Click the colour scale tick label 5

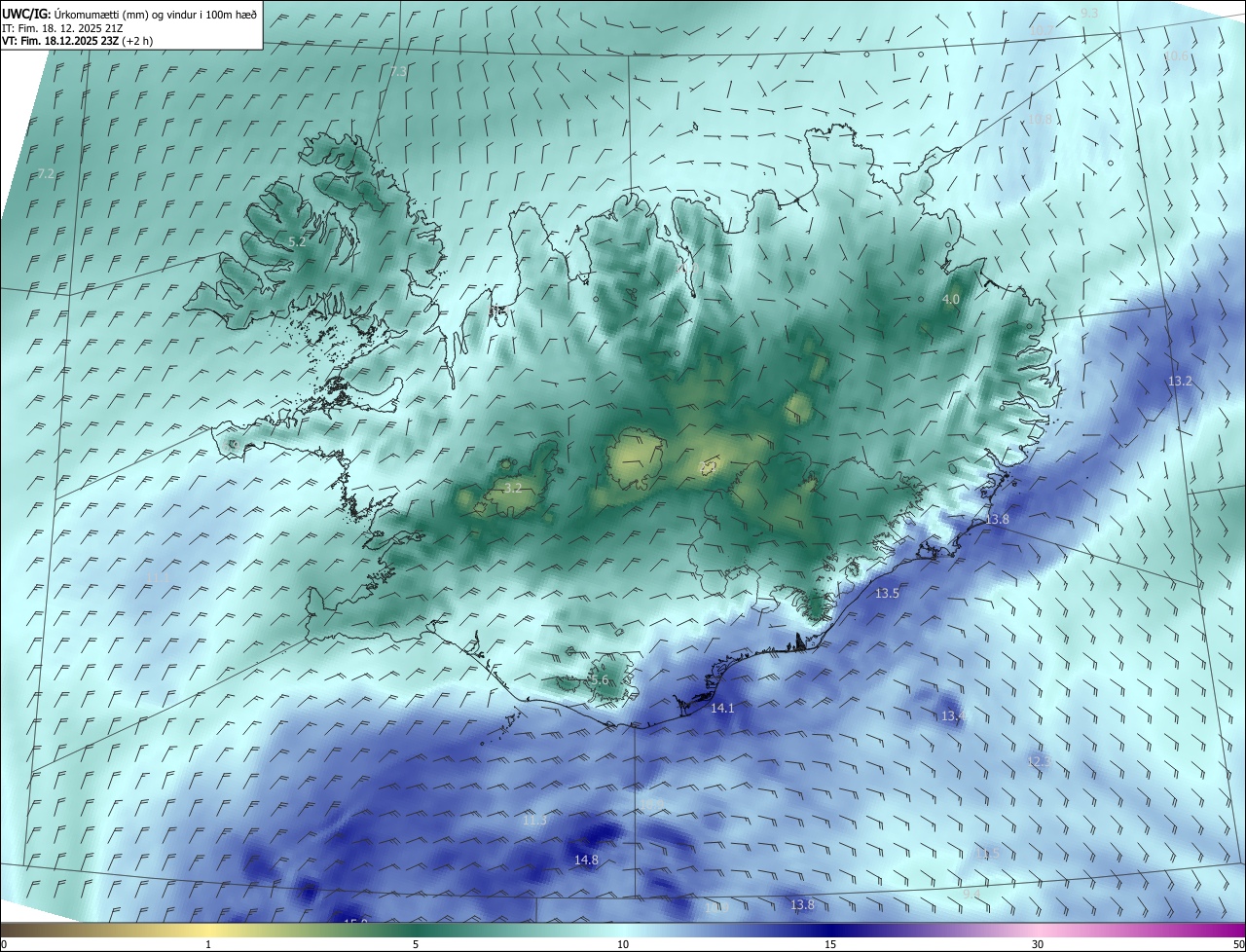click(x=416, y=944)
